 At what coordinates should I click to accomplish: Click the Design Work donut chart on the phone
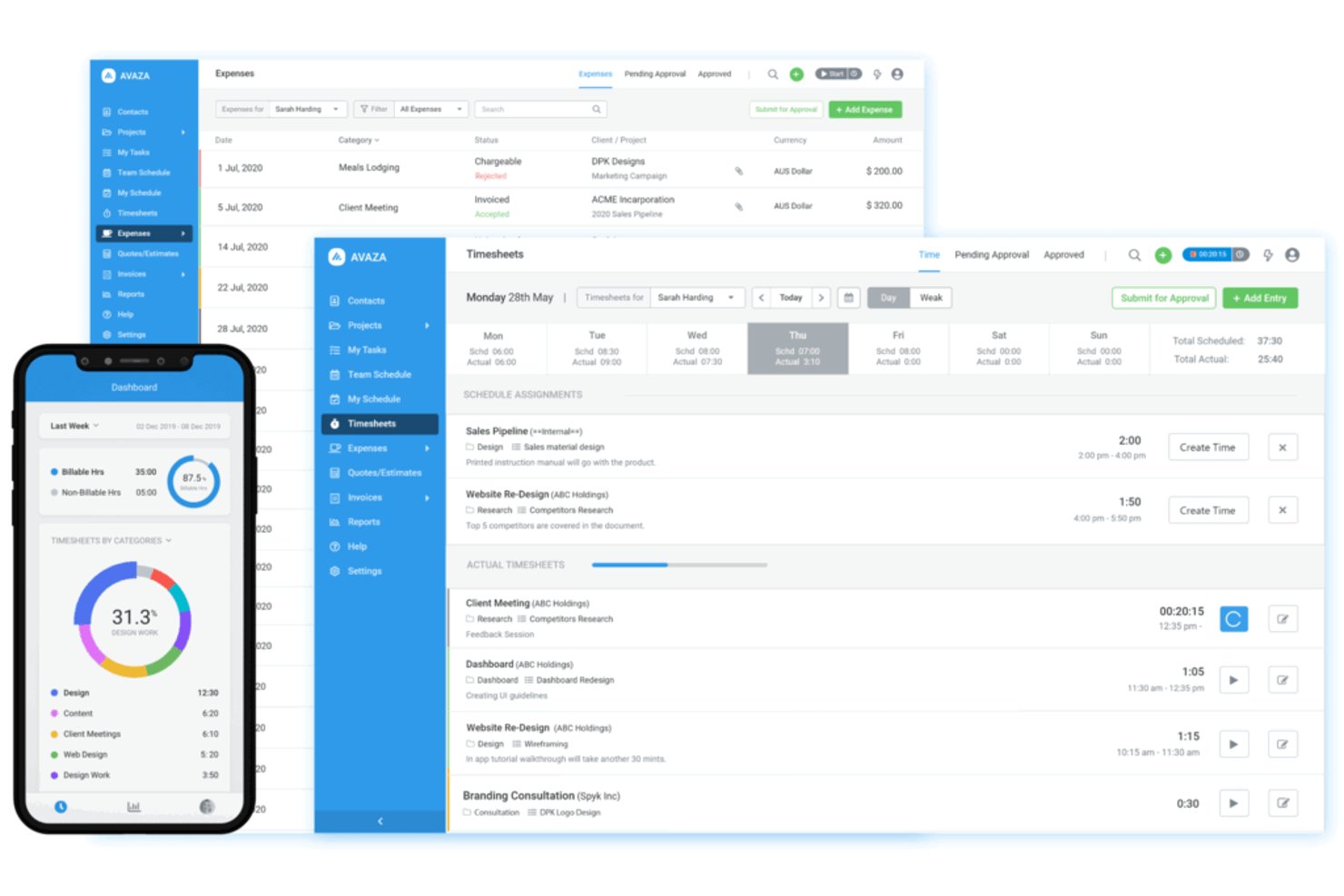[x=134, y=620]
